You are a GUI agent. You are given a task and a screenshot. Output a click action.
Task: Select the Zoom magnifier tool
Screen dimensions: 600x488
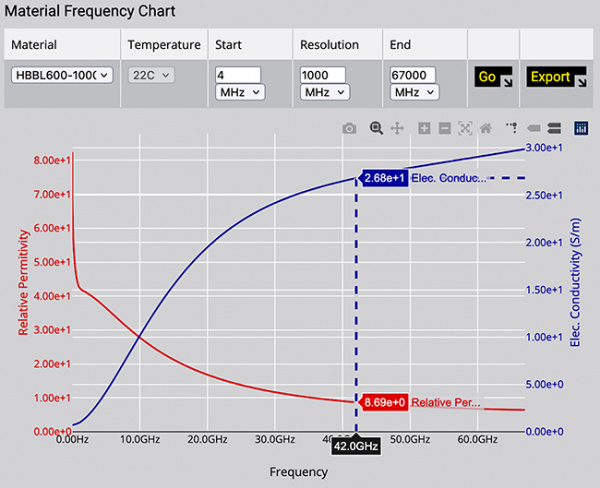pyautogui.click(x=376, y=128)
